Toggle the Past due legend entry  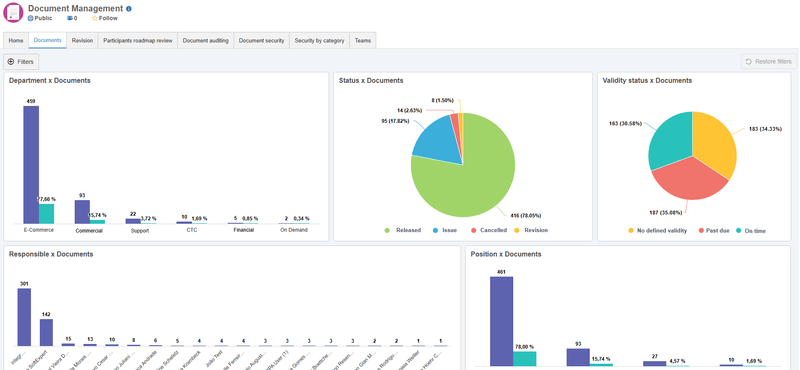[712, 231]
